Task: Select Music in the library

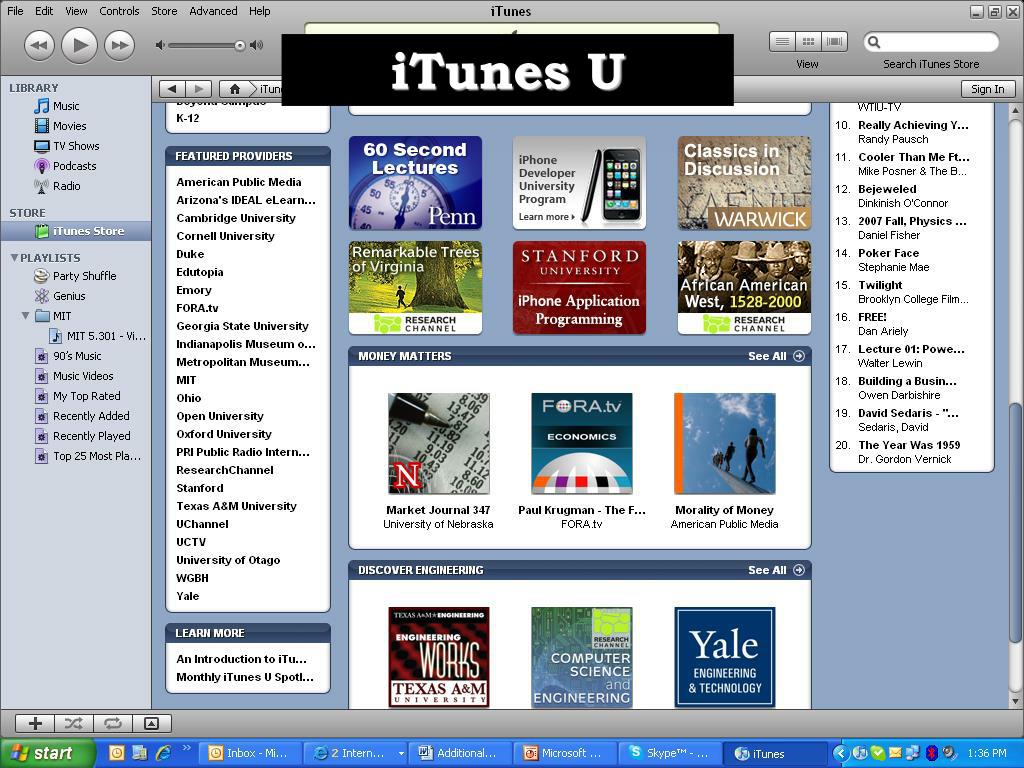Action: click(x=66, y=106)
